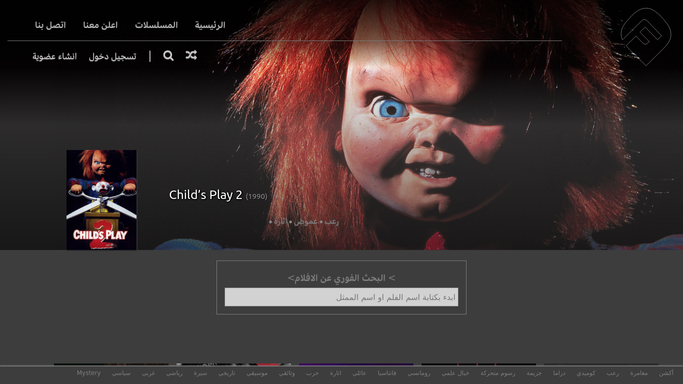
Task: Click تسجيل دخول login link
Action: pyautogui.click(x=112, y=57)
